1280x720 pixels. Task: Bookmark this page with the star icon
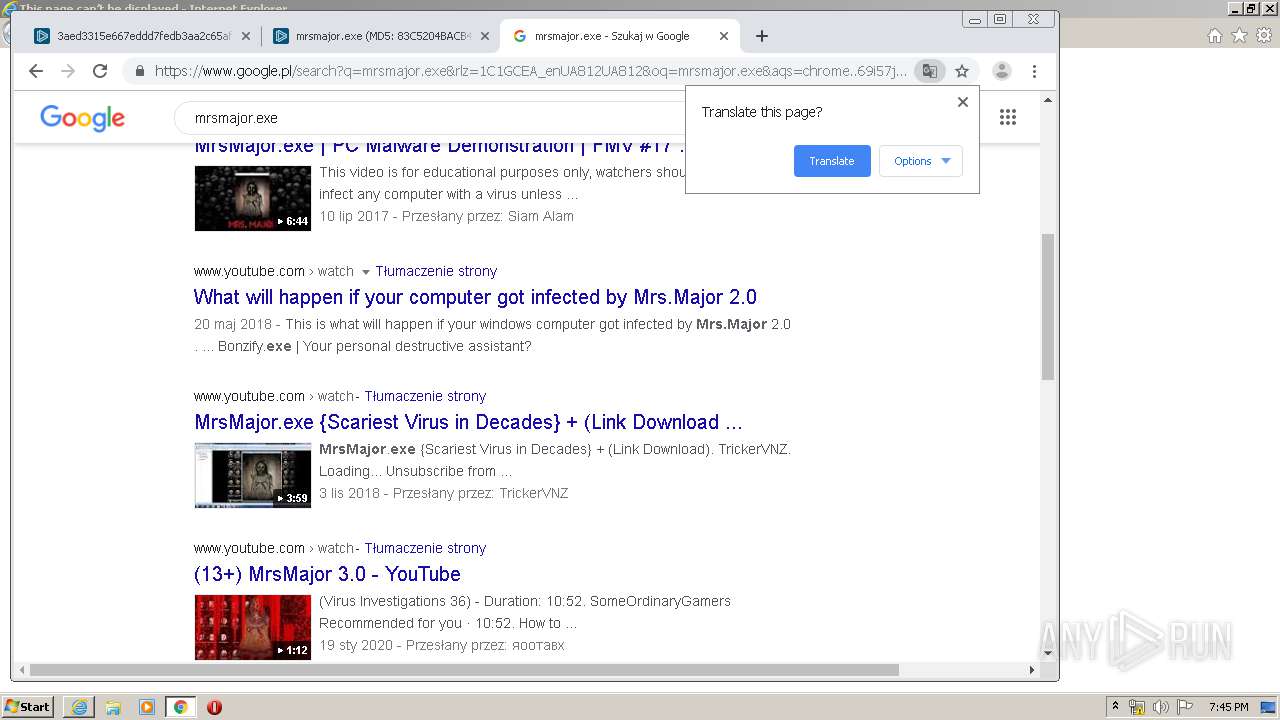pos(962,71)
